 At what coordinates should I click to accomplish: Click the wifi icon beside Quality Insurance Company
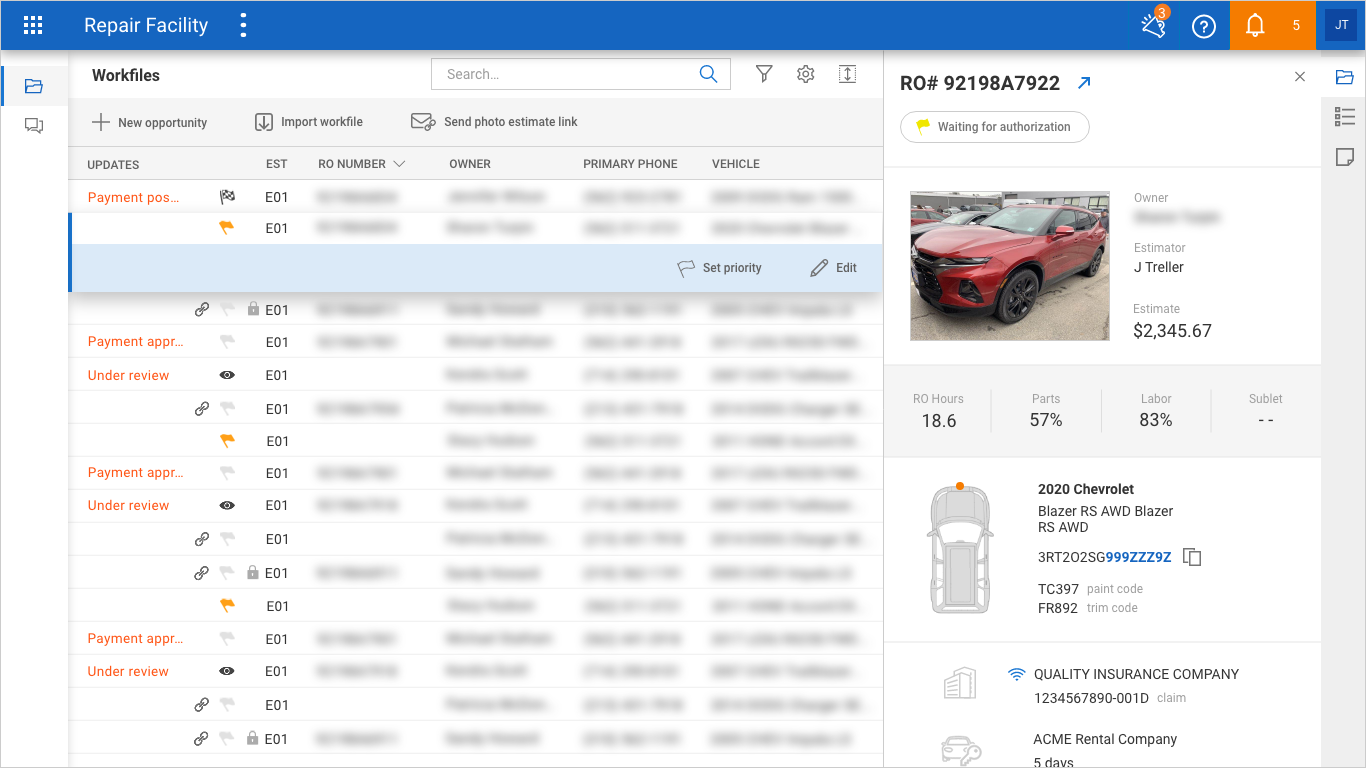click(1017, 675)
